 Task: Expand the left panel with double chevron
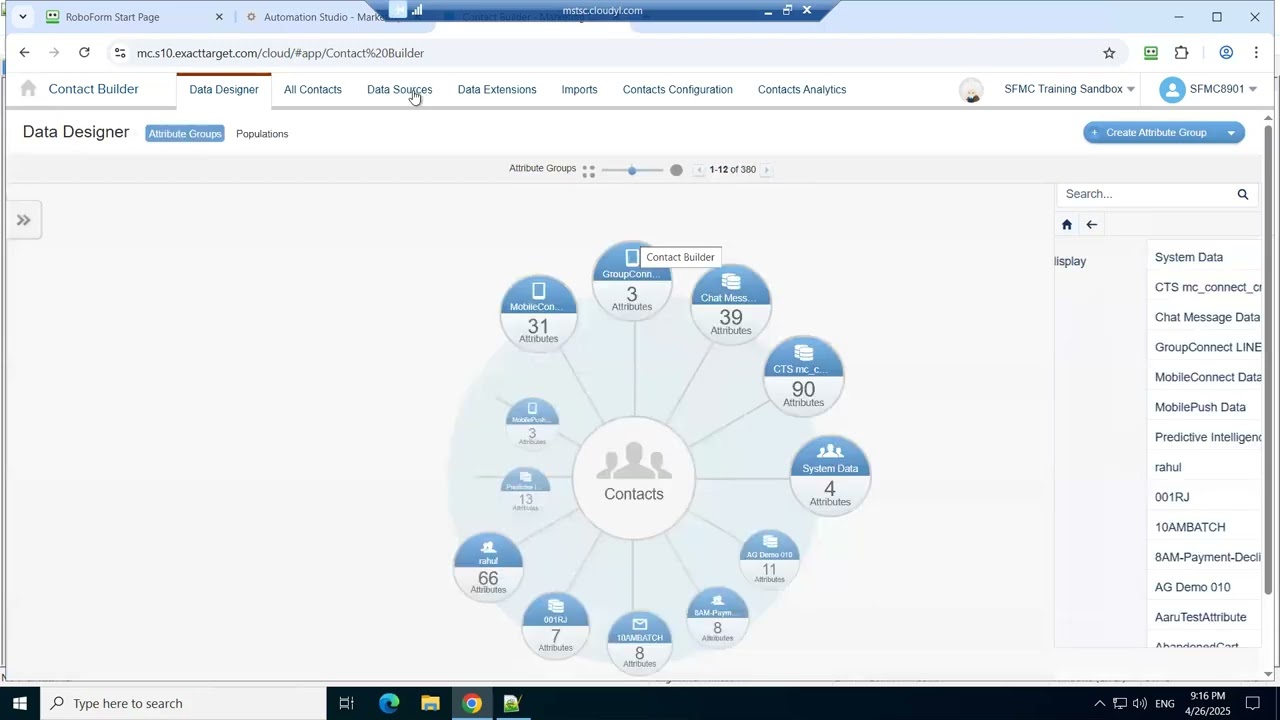pyautogui.click(x=24, y=220)
